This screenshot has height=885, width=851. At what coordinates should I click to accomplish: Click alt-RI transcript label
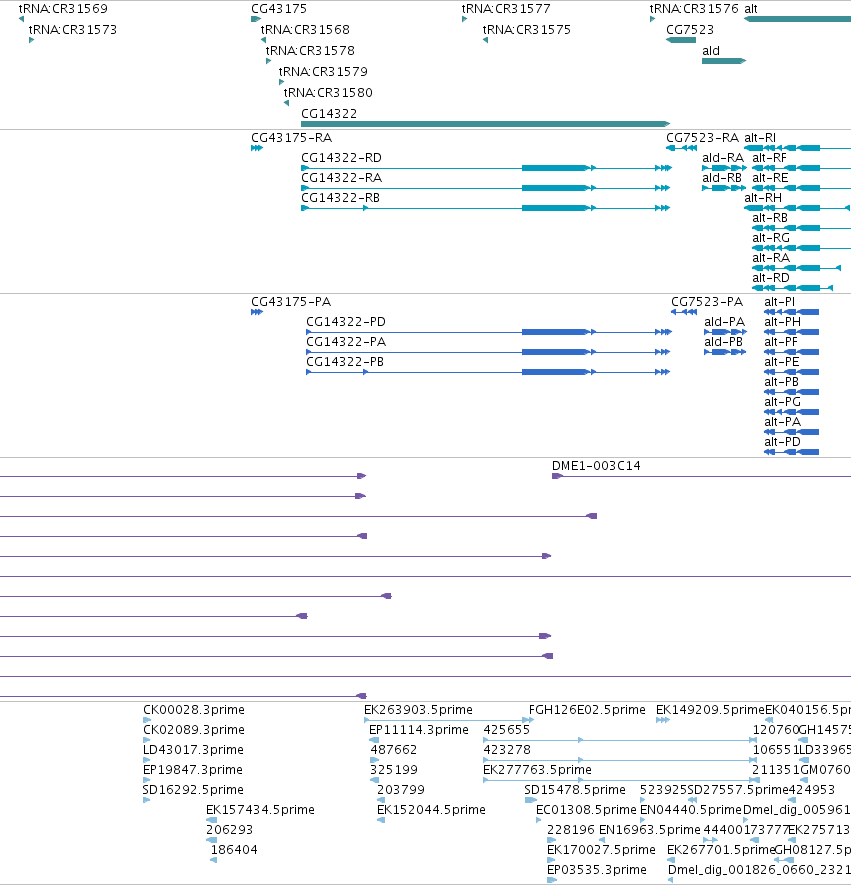coord(760,138)
